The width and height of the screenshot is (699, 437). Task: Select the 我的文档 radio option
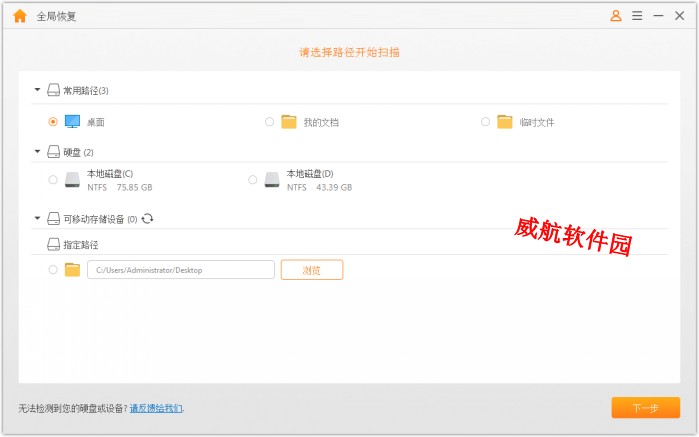269,122
